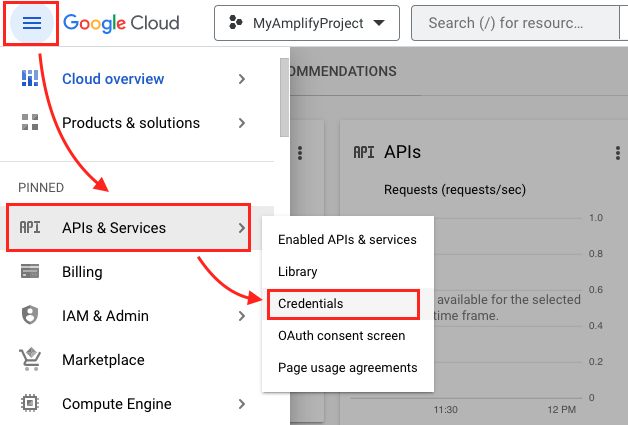Expand Cloud overview submenu chevron

pos(242,79)
